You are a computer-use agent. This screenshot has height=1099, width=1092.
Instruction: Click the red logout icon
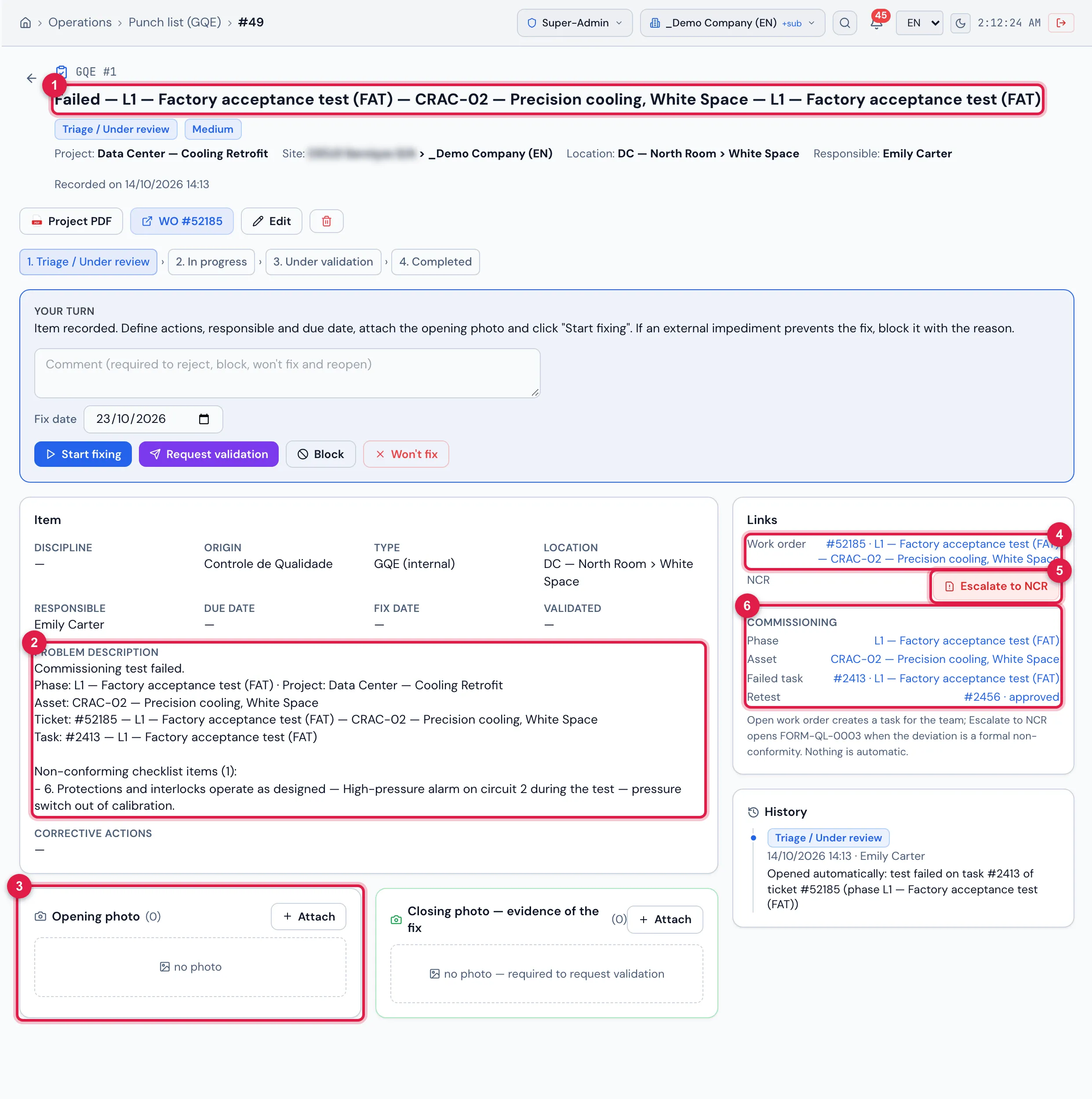(1061, 23)
